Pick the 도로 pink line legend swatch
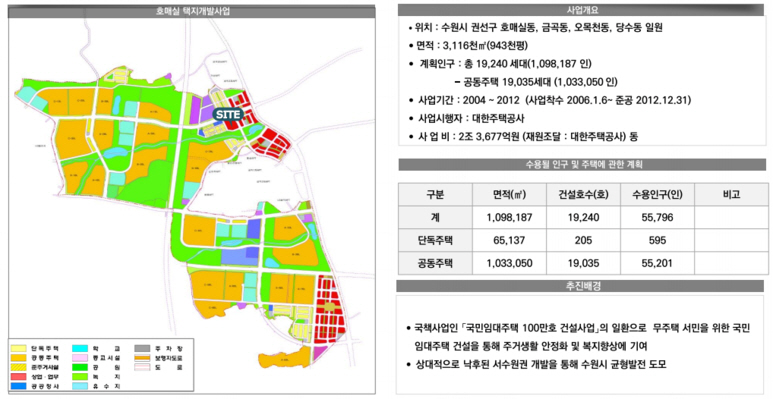This screenshot has width=773, height=399. (x=142, y=367)
